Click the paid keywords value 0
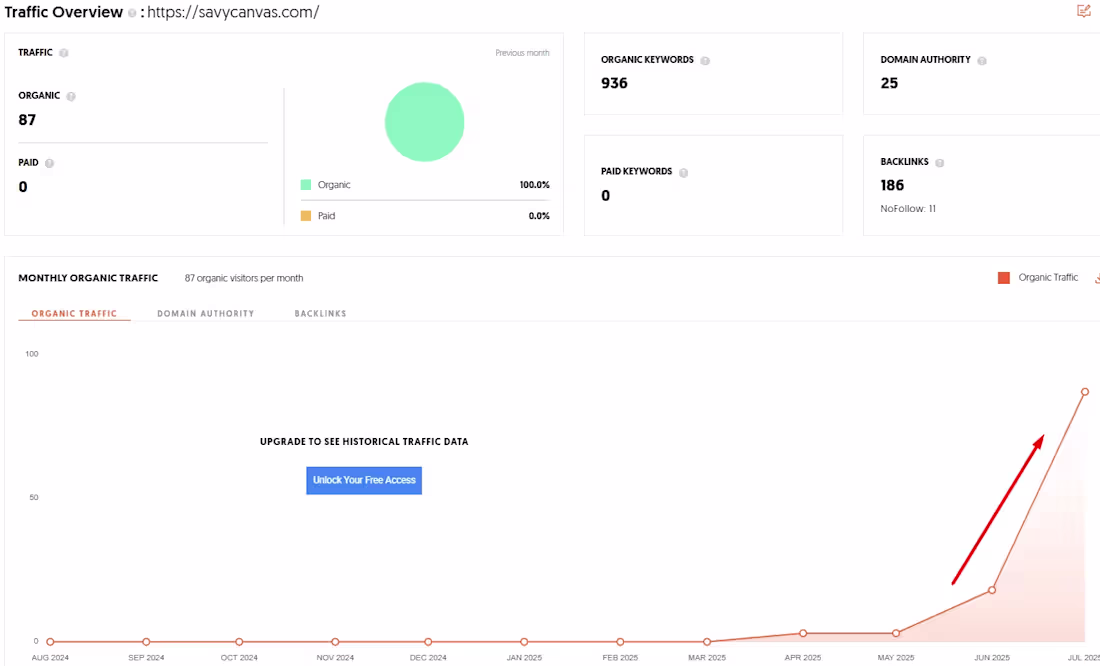 [605, 196]
